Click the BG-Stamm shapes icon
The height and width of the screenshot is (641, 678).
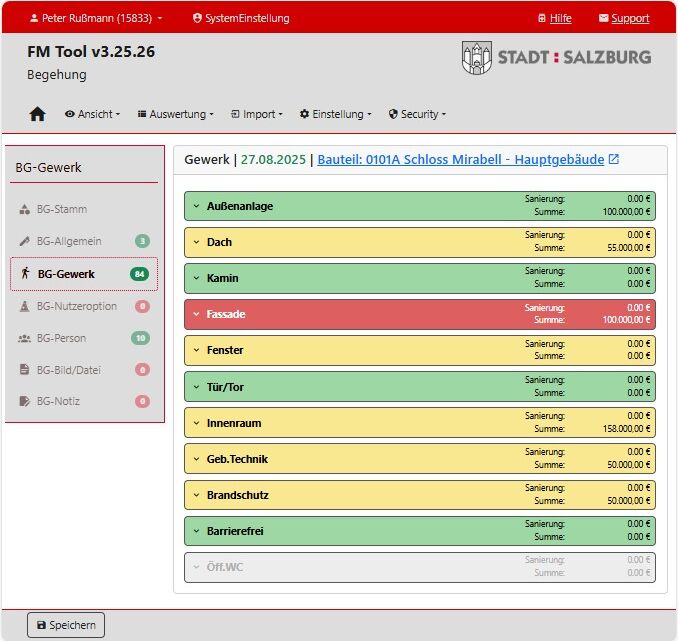click(x=25, y=209)
